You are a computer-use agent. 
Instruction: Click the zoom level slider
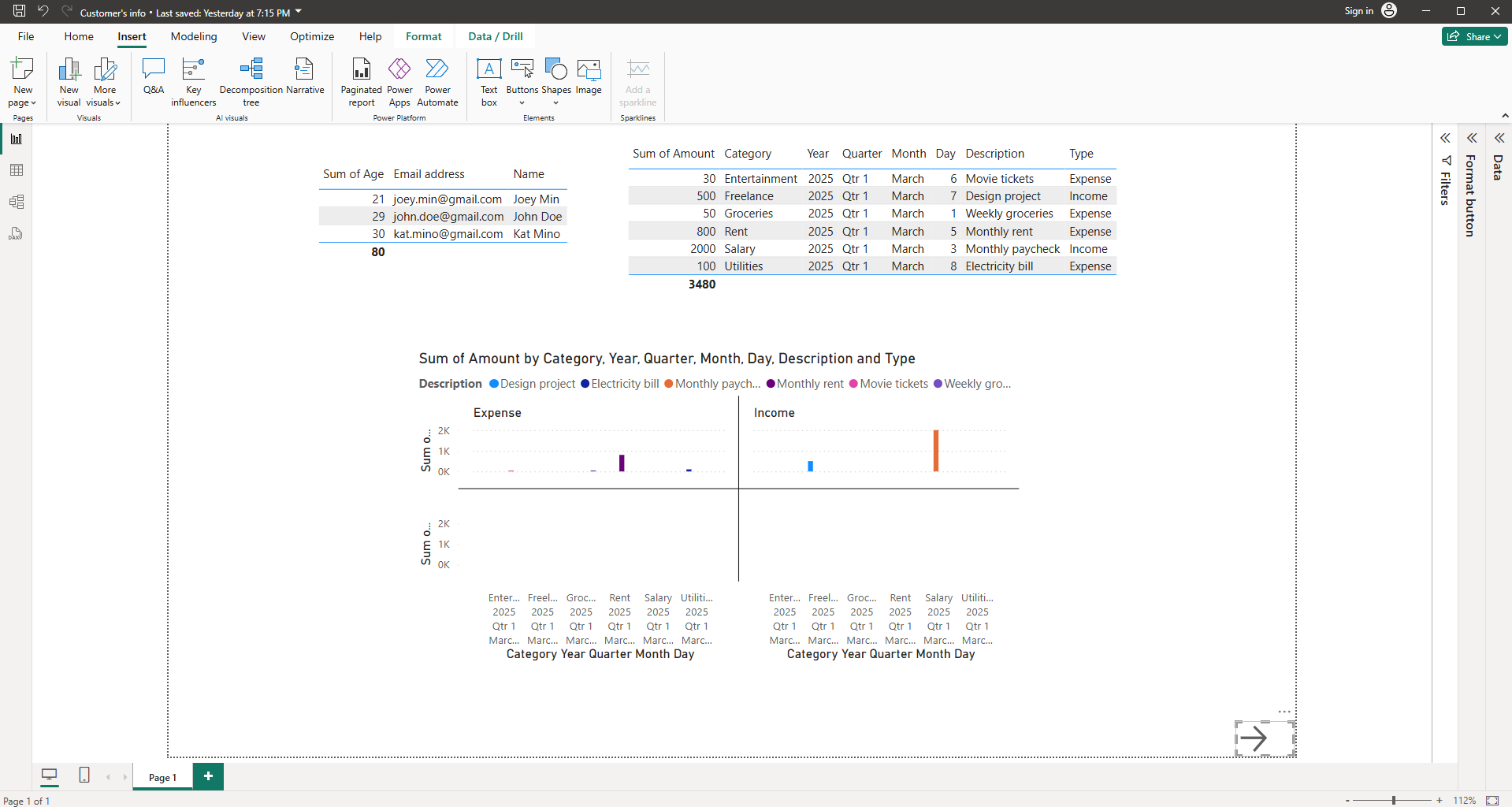pos(1393,800)
